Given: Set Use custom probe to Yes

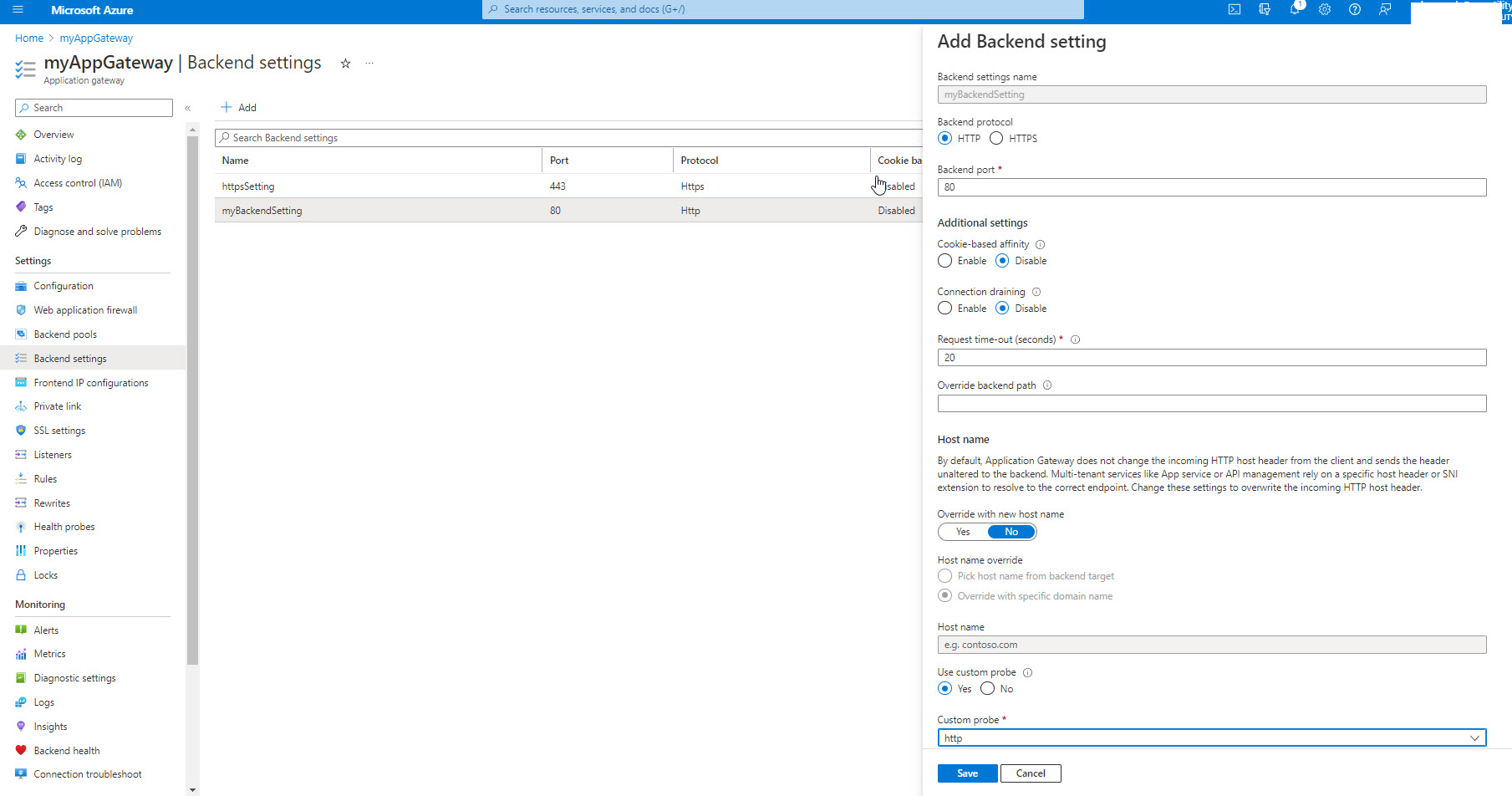Looking at the screenshot, I should [945, 689].
